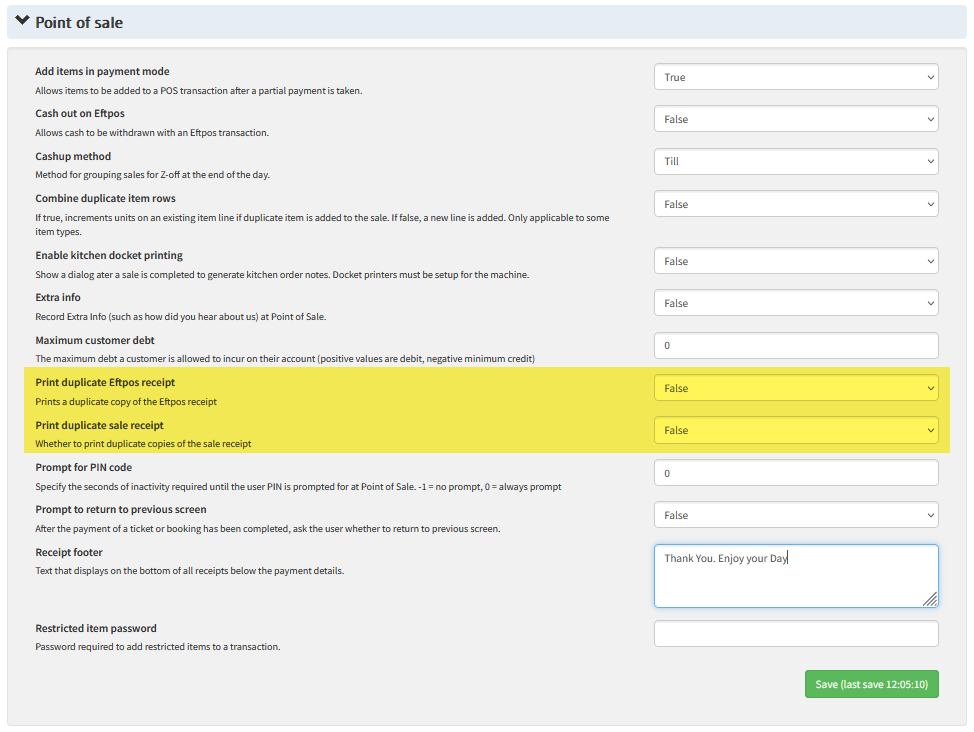Screen dimensions: 974x732
Task: Open Add items in payment mode dropdown
Action: tap(796, 77)
